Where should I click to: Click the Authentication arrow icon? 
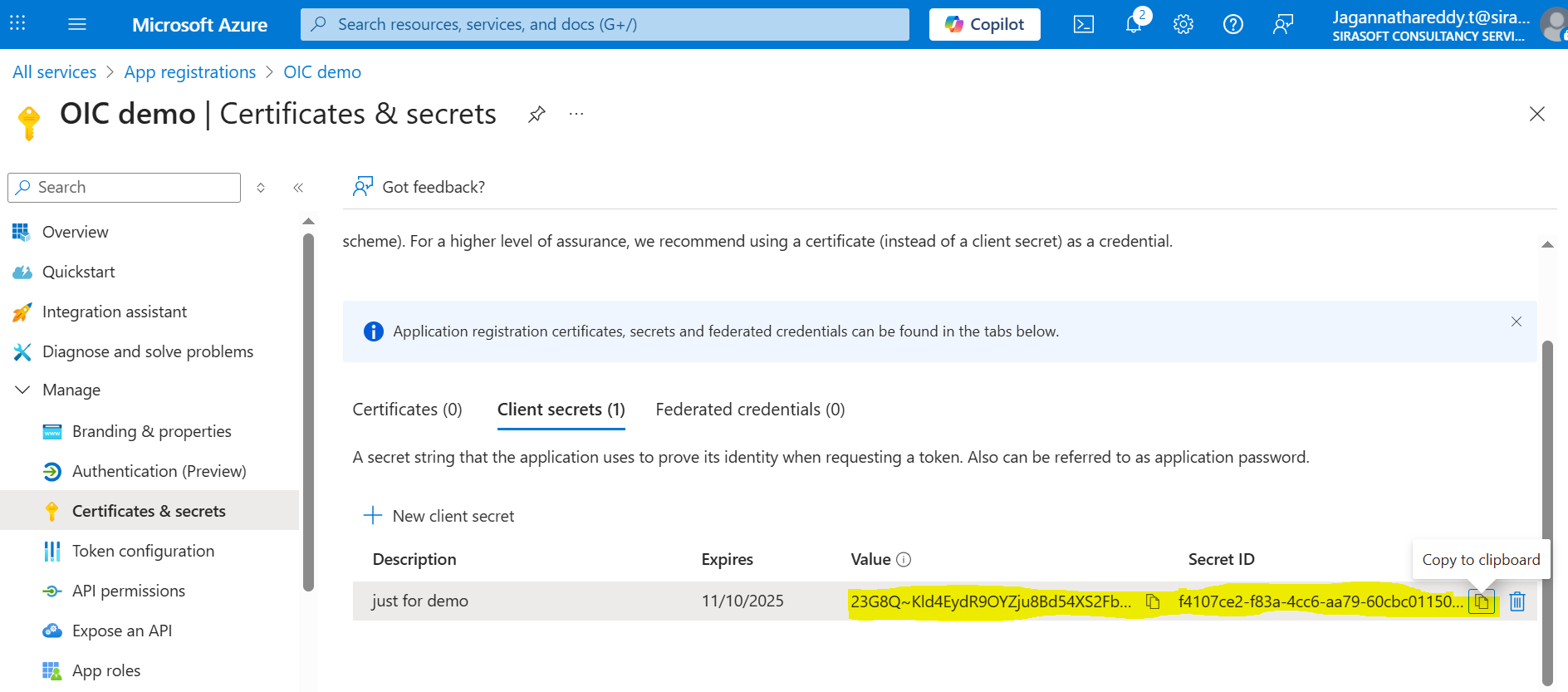point(51,471)
